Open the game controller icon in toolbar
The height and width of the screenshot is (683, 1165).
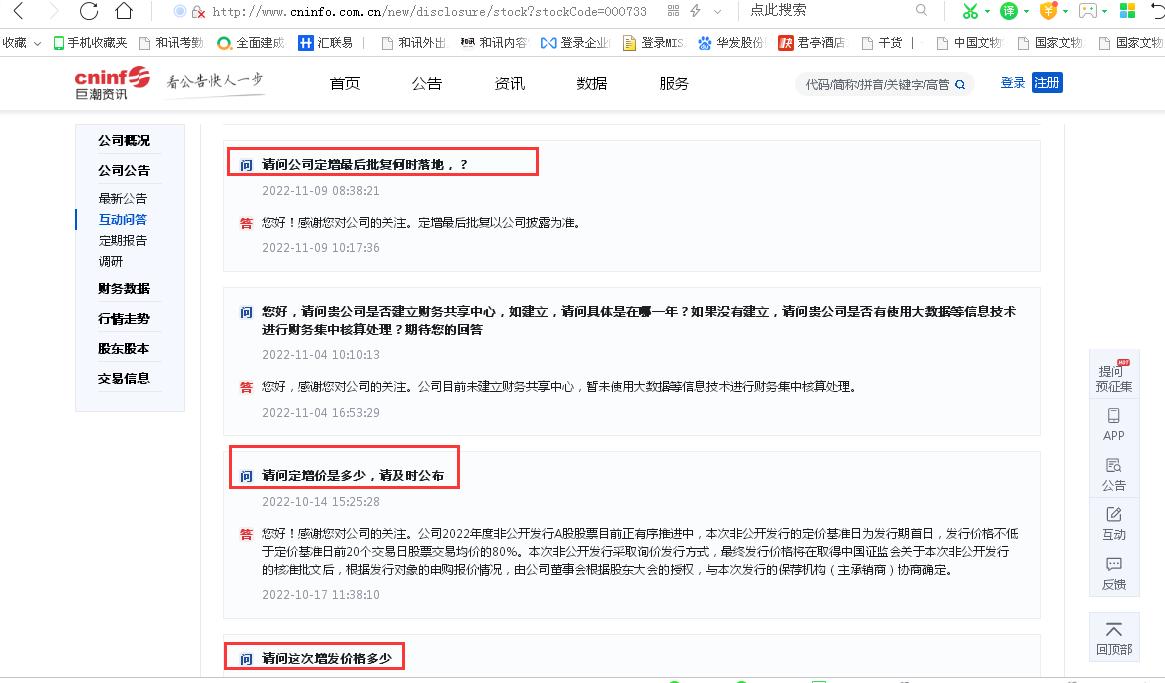coord(1088,11)
